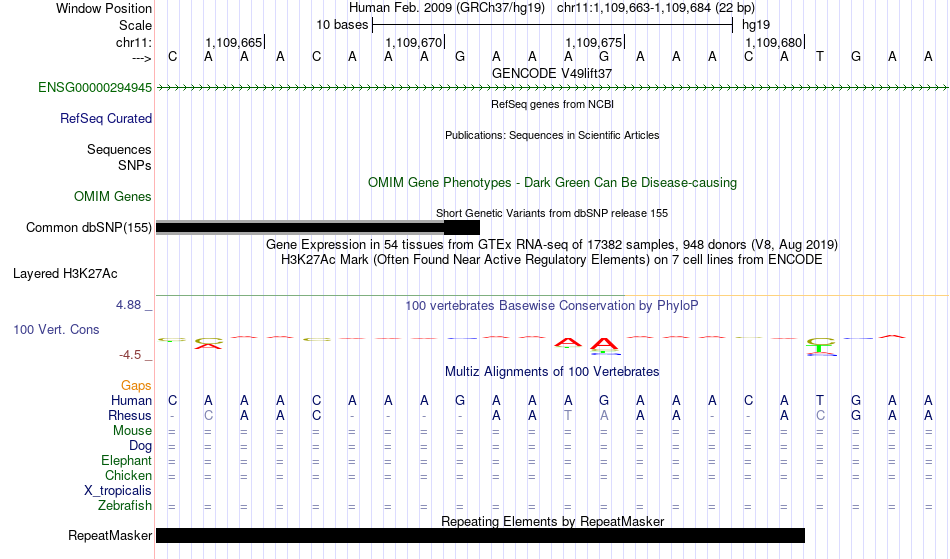Click the T base in Rhesus row
The width and height of the screenshot is (950, 559).
click(568, 415)
